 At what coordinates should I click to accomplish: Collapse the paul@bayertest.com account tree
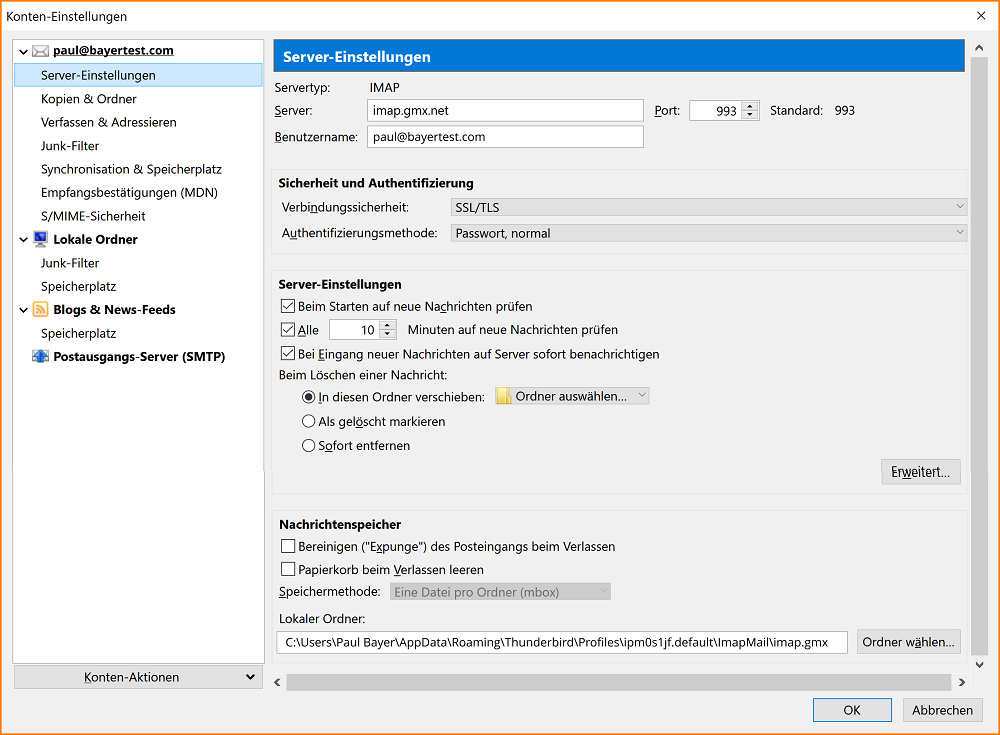[x=23, y=51]
